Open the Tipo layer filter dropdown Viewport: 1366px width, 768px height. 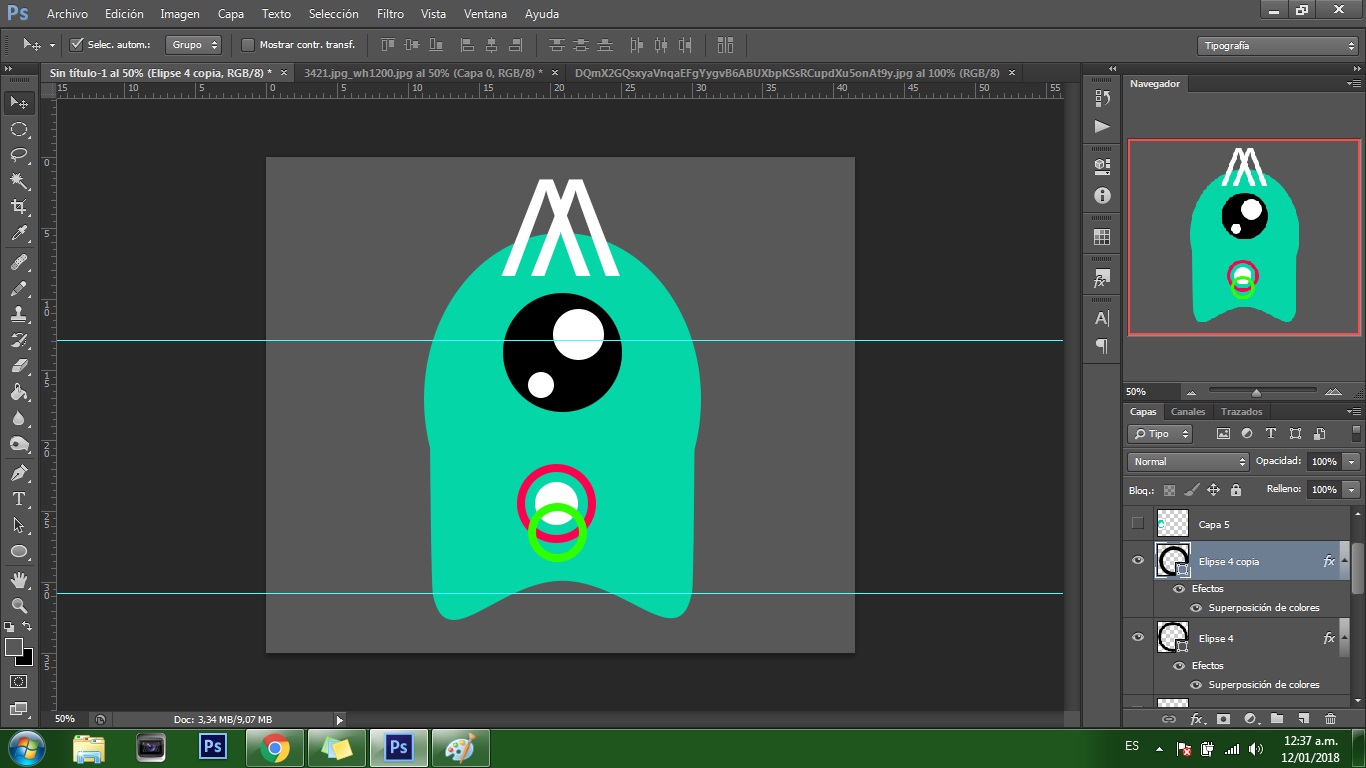[1160, 434]
